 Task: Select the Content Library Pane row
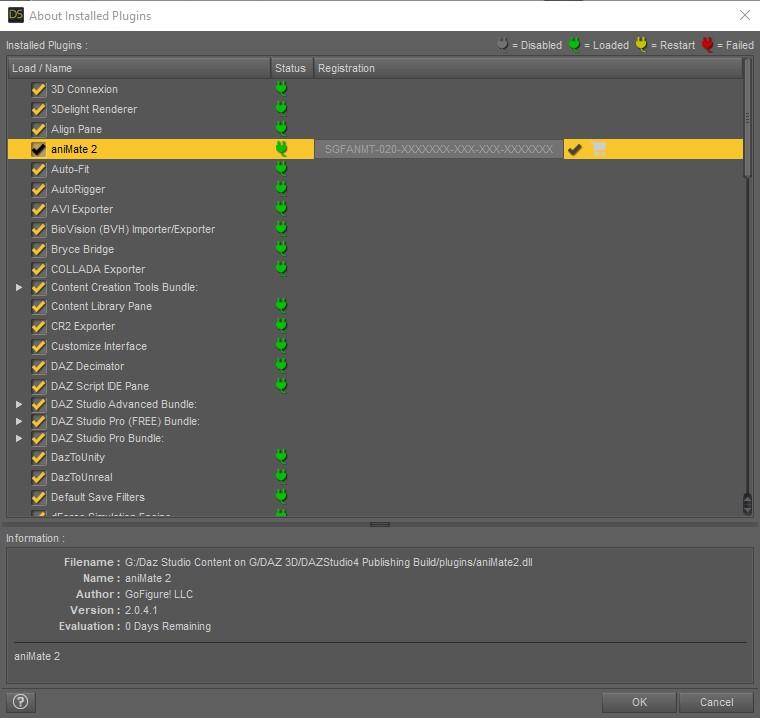[x=375, y=306]
